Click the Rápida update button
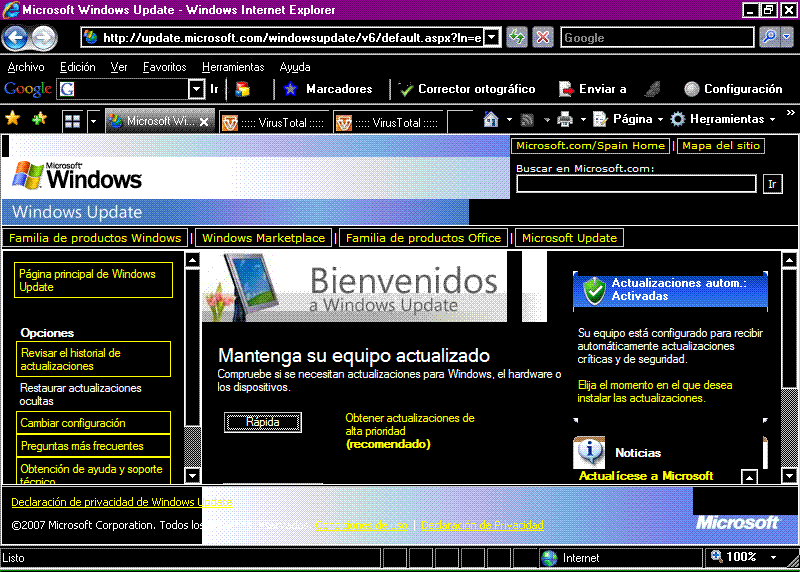The width and height of the screenshot is (800, 572). pos(263,422)
